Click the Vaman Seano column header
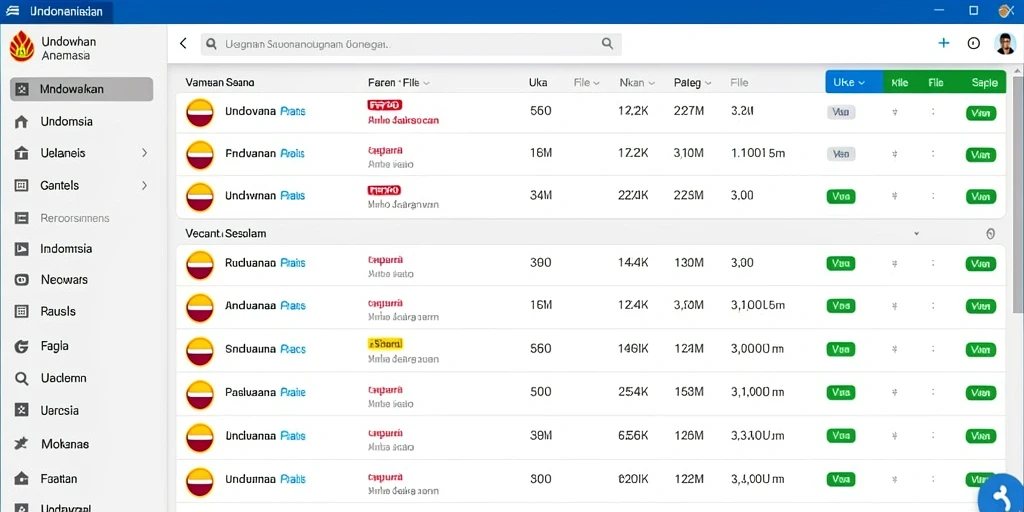Image resolution: width=1024 pixels, height=512 pixels. click(220, 83)
